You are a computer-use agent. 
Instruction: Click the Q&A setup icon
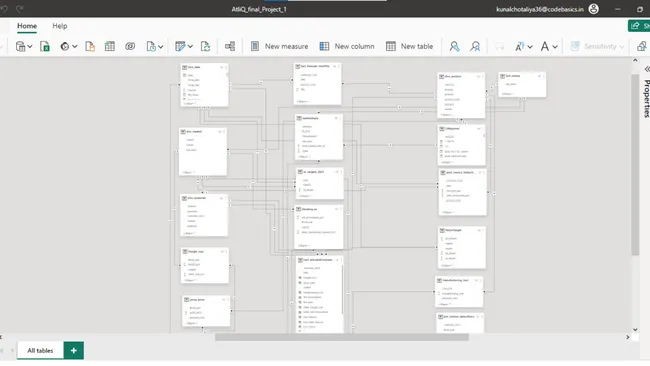tap(500, 46)
